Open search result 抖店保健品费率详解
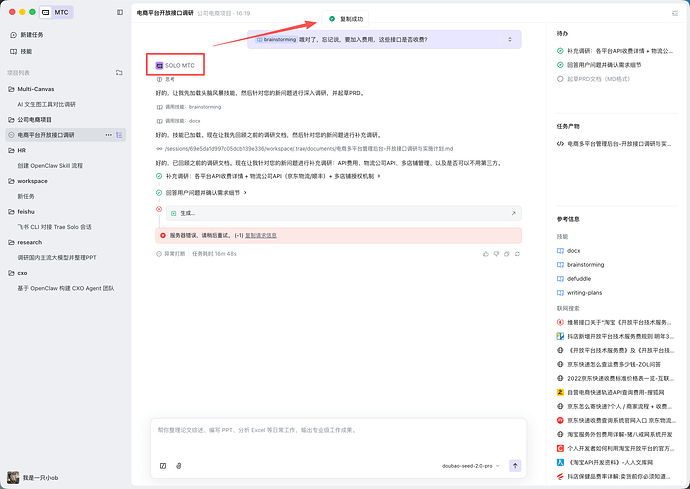This screenshot has width=690, height=489. (614, 477)
